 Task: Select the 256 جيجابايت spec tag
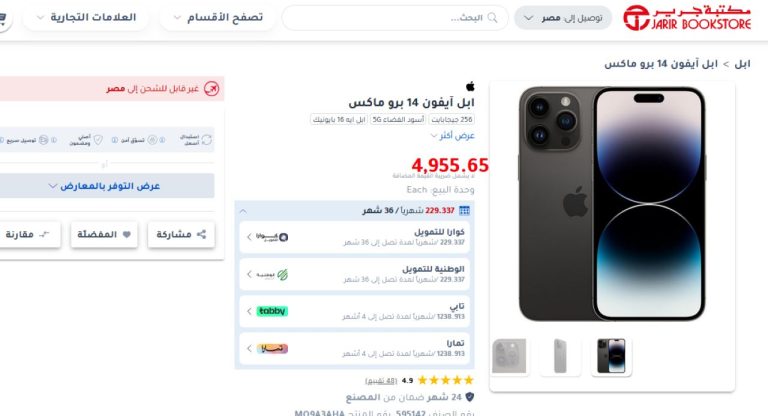coord(452,119)
